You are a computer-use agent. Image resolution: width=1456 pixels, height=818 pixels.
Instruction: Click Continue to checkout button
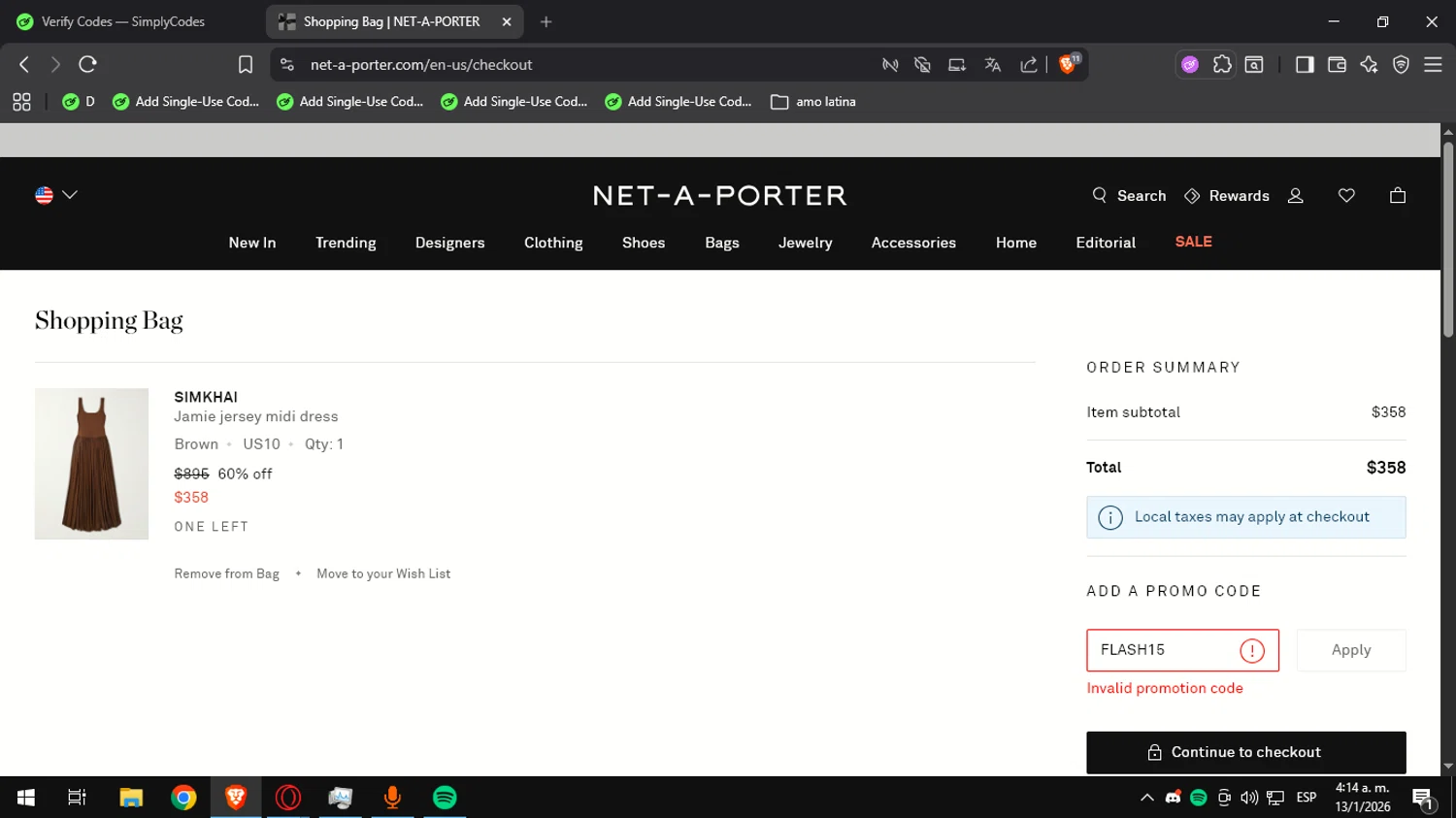point(1246,752)
